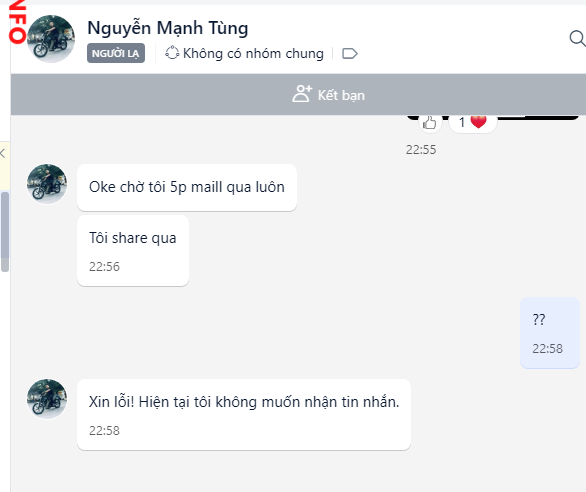Image resolution: width=586 pixels, height=492 pixels.
Task: Click the NGƯỜI LẠ badge
Action: point(116,53)
